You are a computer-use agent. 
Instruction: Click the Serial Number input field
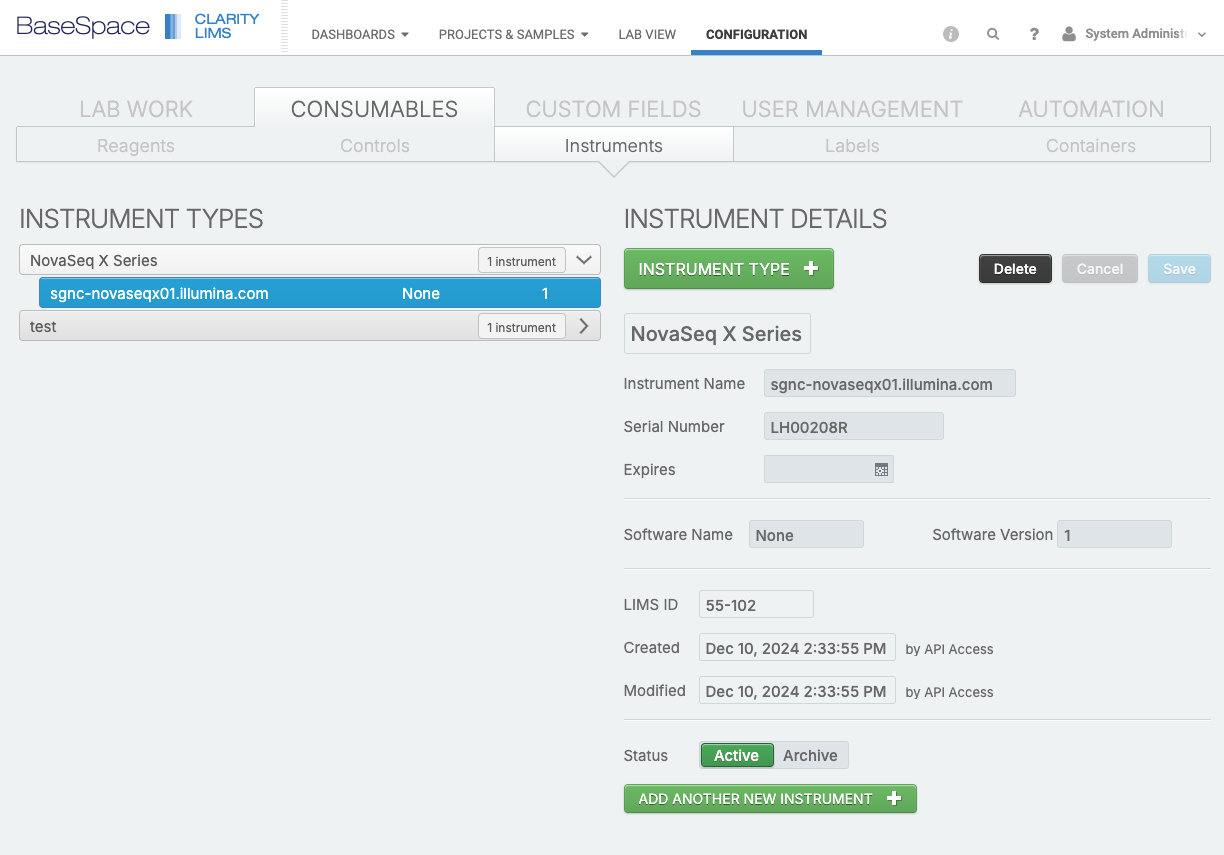pos(853,427)
